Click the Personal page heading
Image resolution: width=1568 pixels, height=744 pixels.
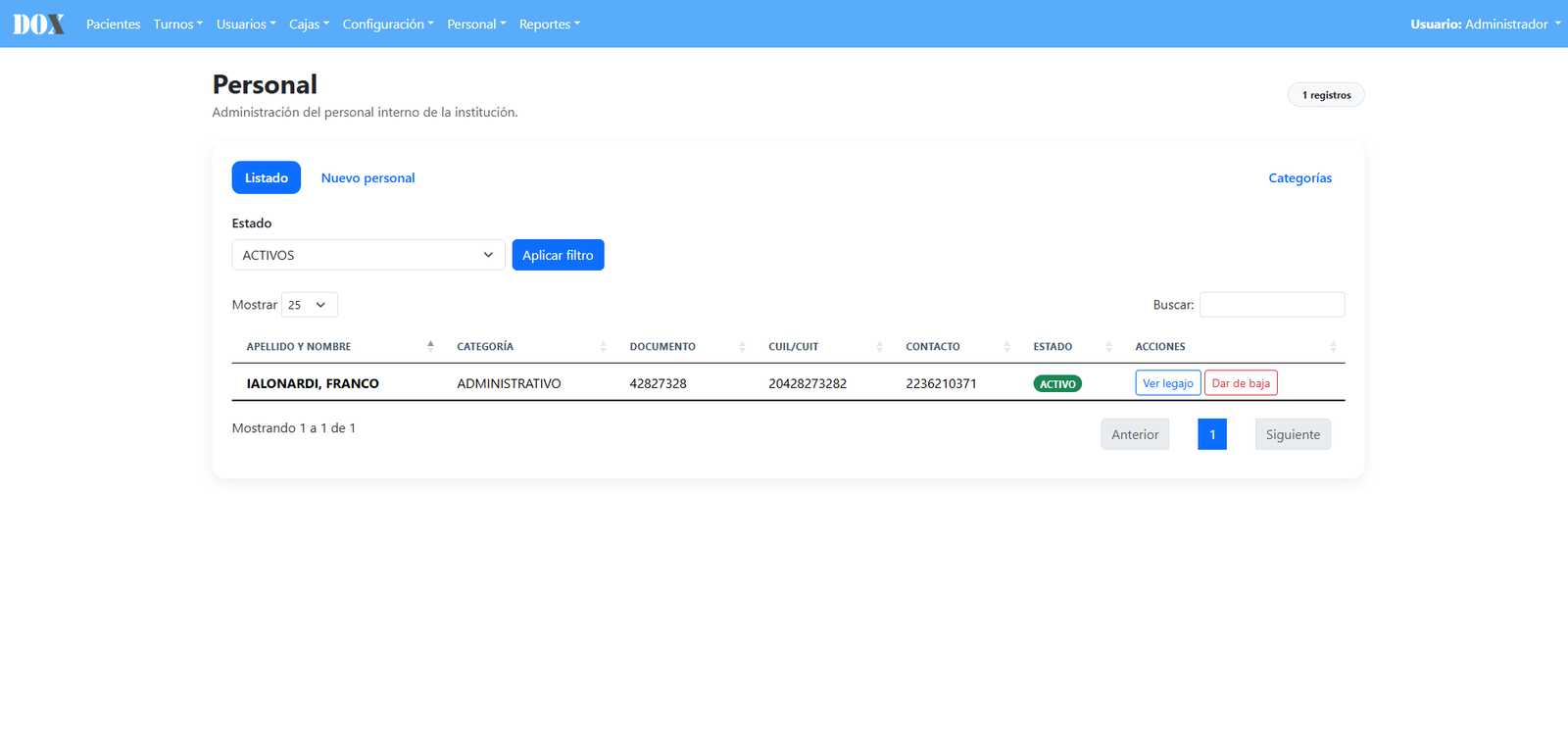pos(265,84)
